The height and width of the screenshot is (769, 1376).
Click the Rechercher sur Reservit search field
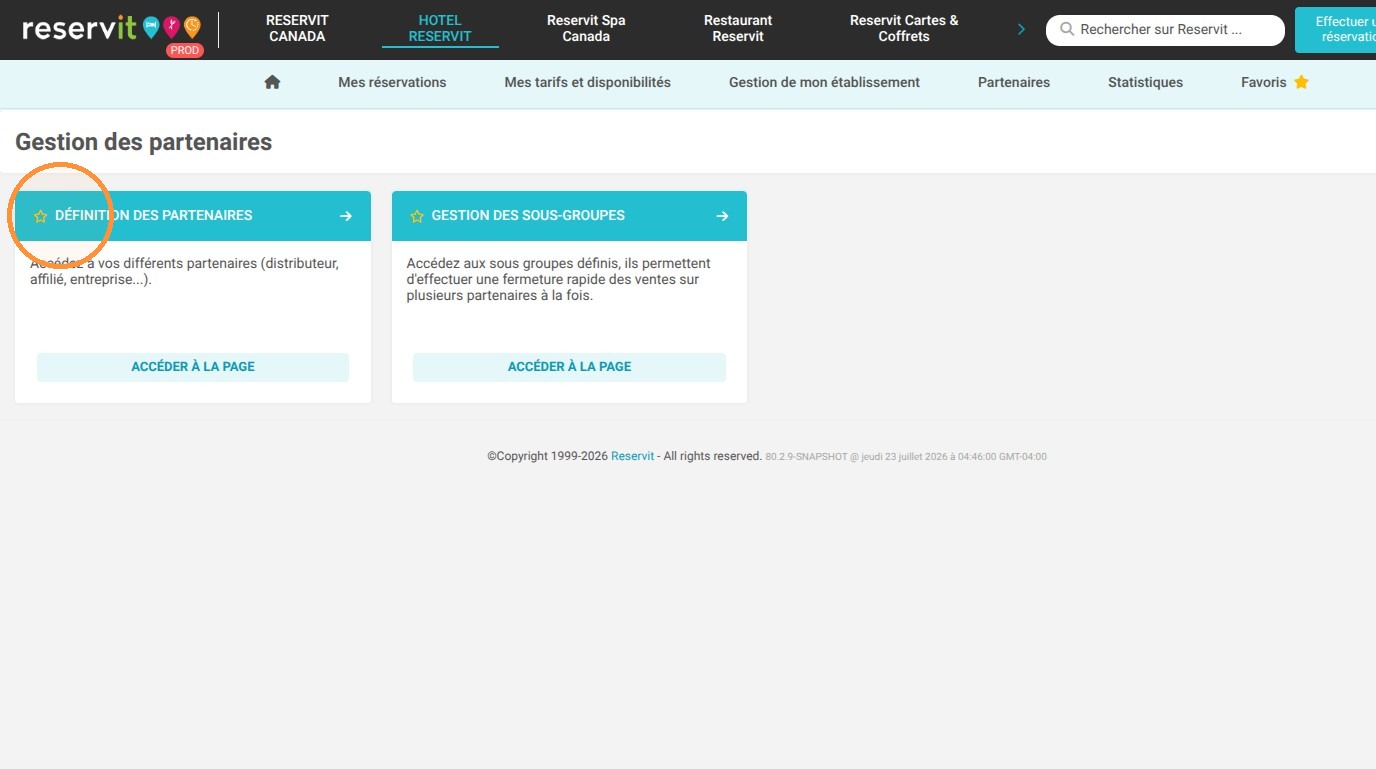1165,30
